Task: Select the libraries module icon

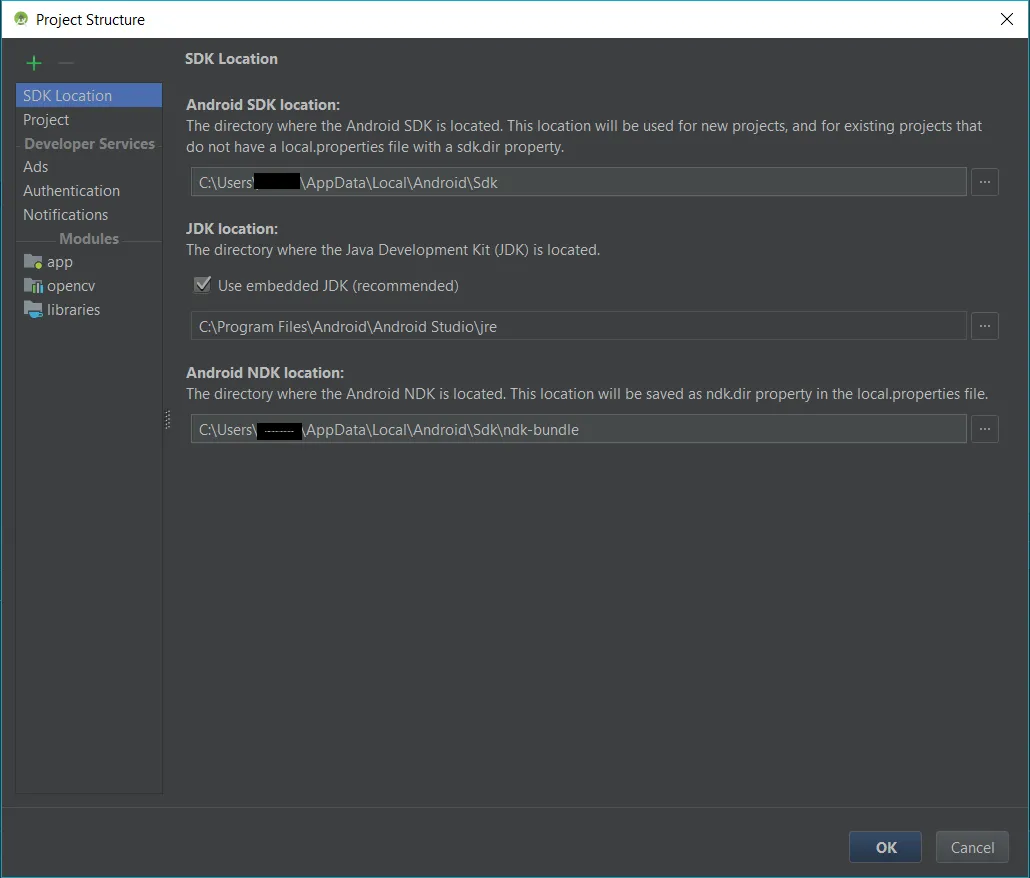Action: point(33,309)
